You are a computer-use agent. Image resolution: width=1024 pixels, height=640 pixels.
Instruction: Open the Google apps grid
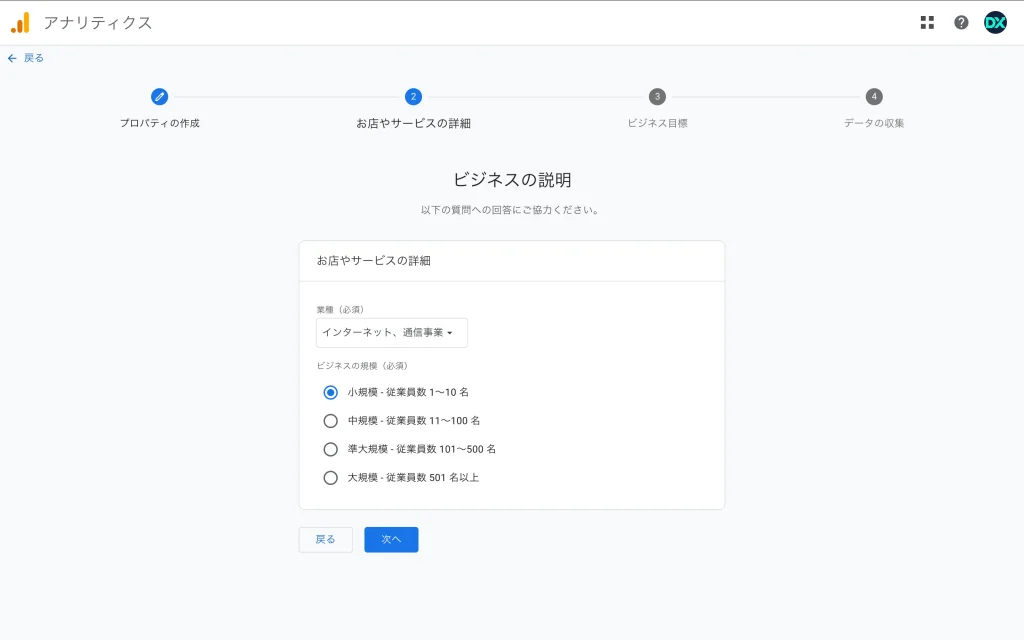point(927,22)
